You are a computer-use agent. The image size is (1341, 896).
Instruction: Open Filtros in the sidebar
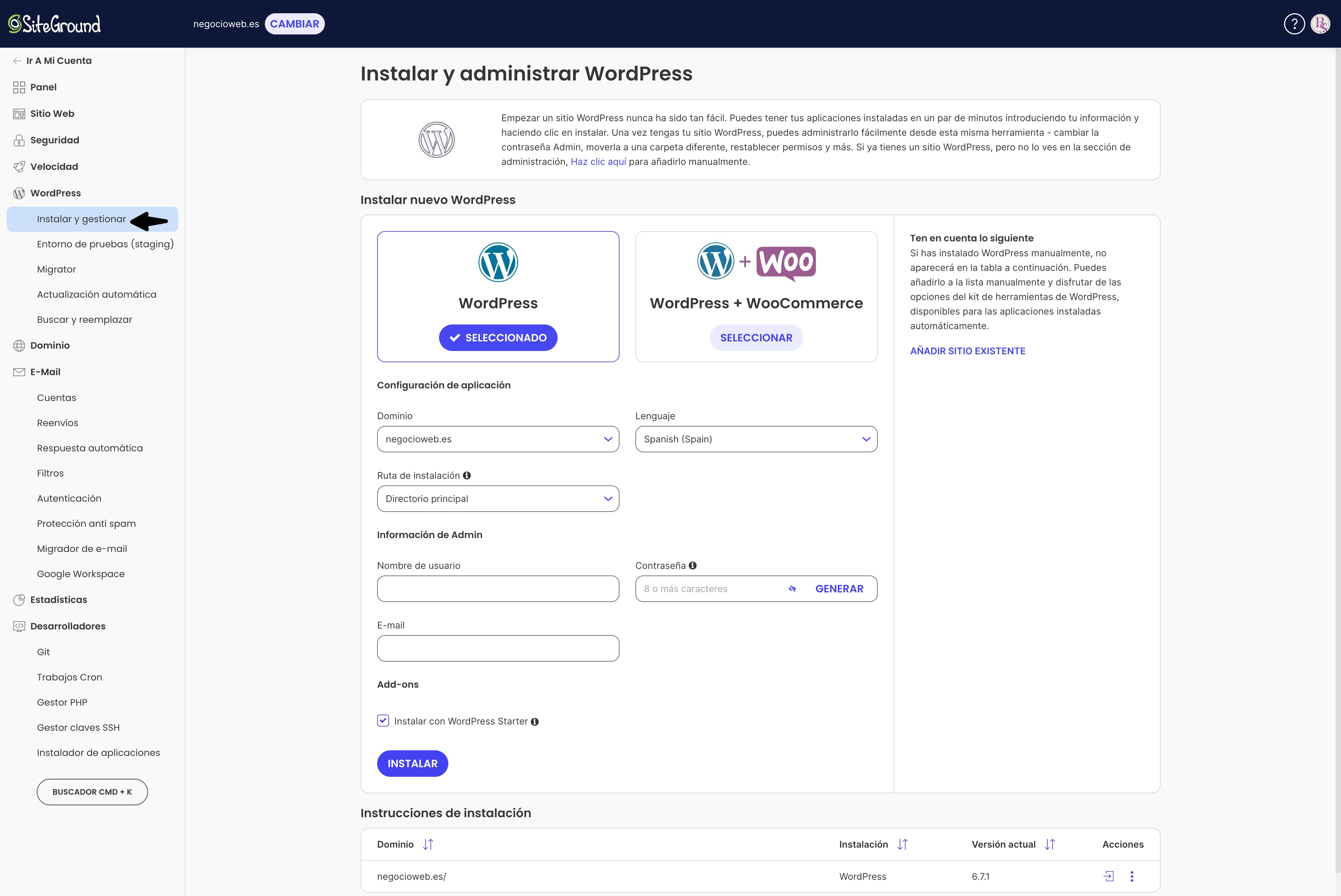click(50, 474)
